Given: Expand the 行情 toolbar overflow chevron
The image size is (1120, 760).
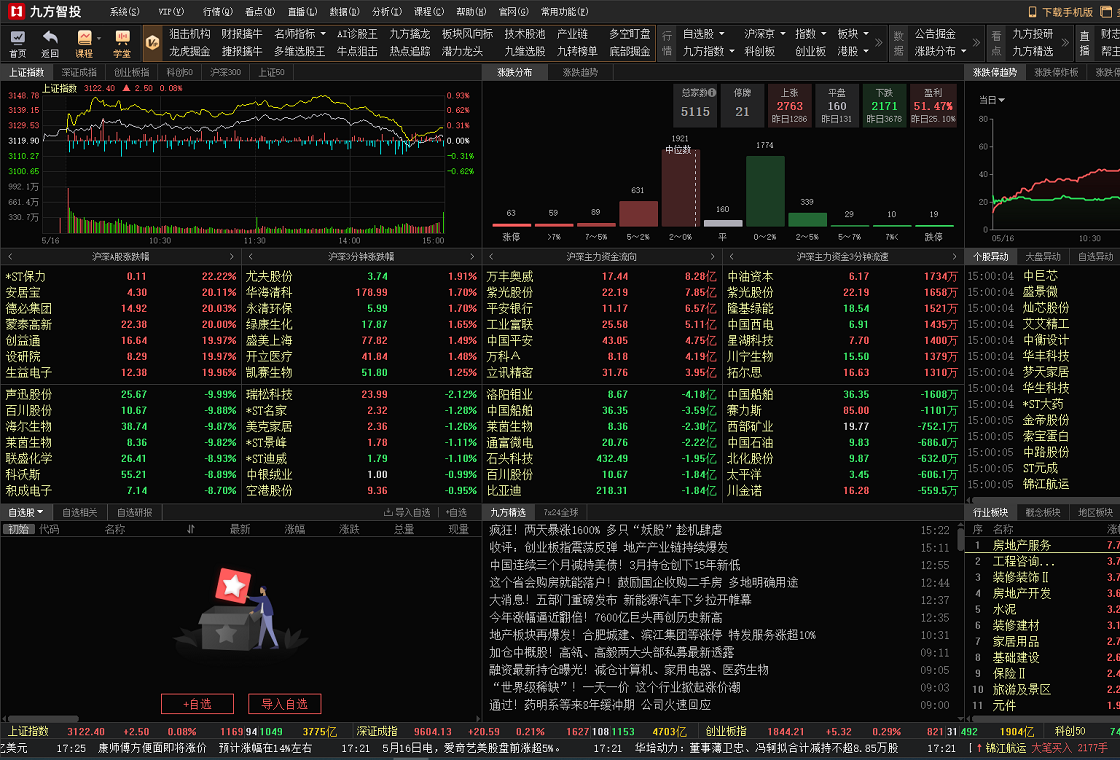Looking at the screenshot, I should (x=879, y=43).
